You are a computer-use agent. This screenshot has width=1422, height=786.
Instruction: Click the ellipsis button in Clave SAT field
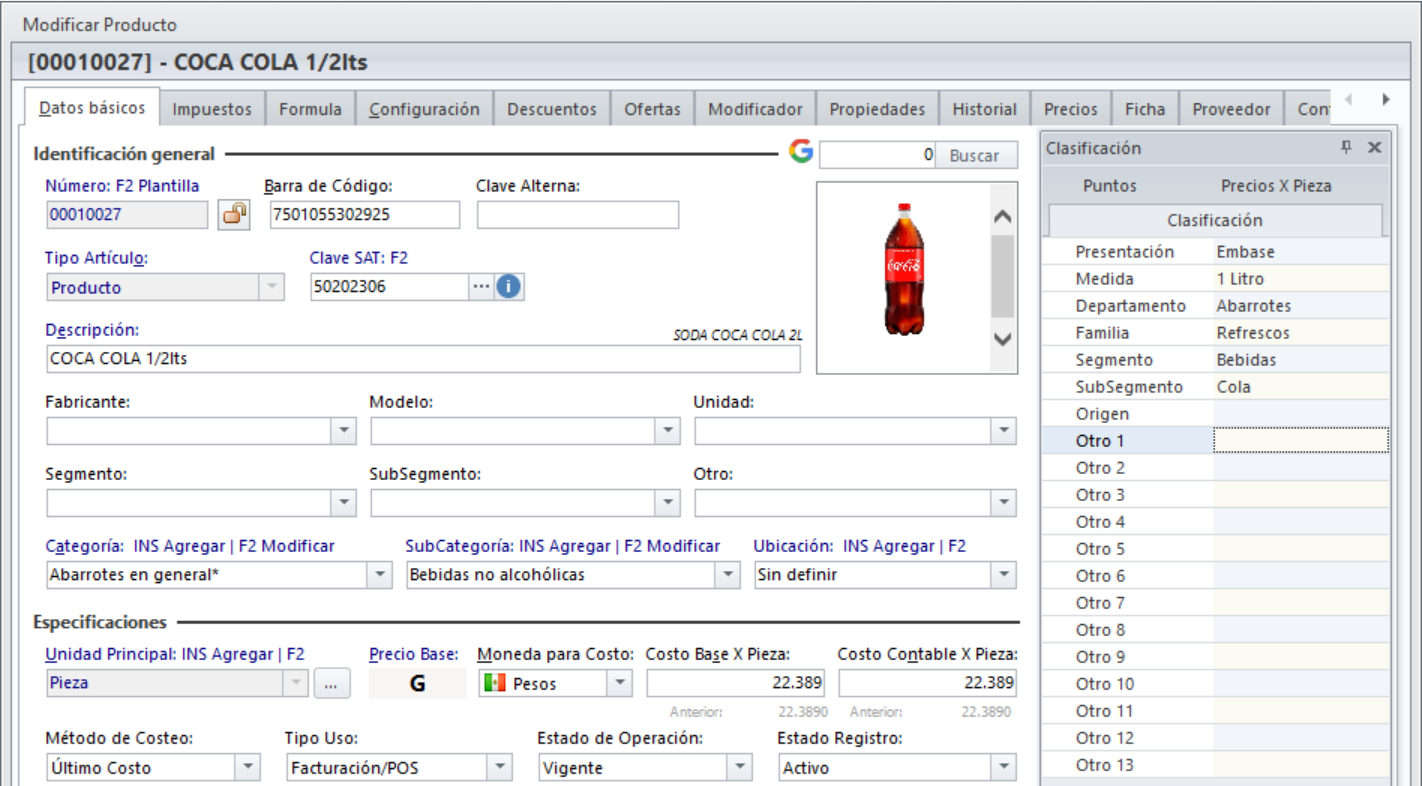tap(481, 287)
